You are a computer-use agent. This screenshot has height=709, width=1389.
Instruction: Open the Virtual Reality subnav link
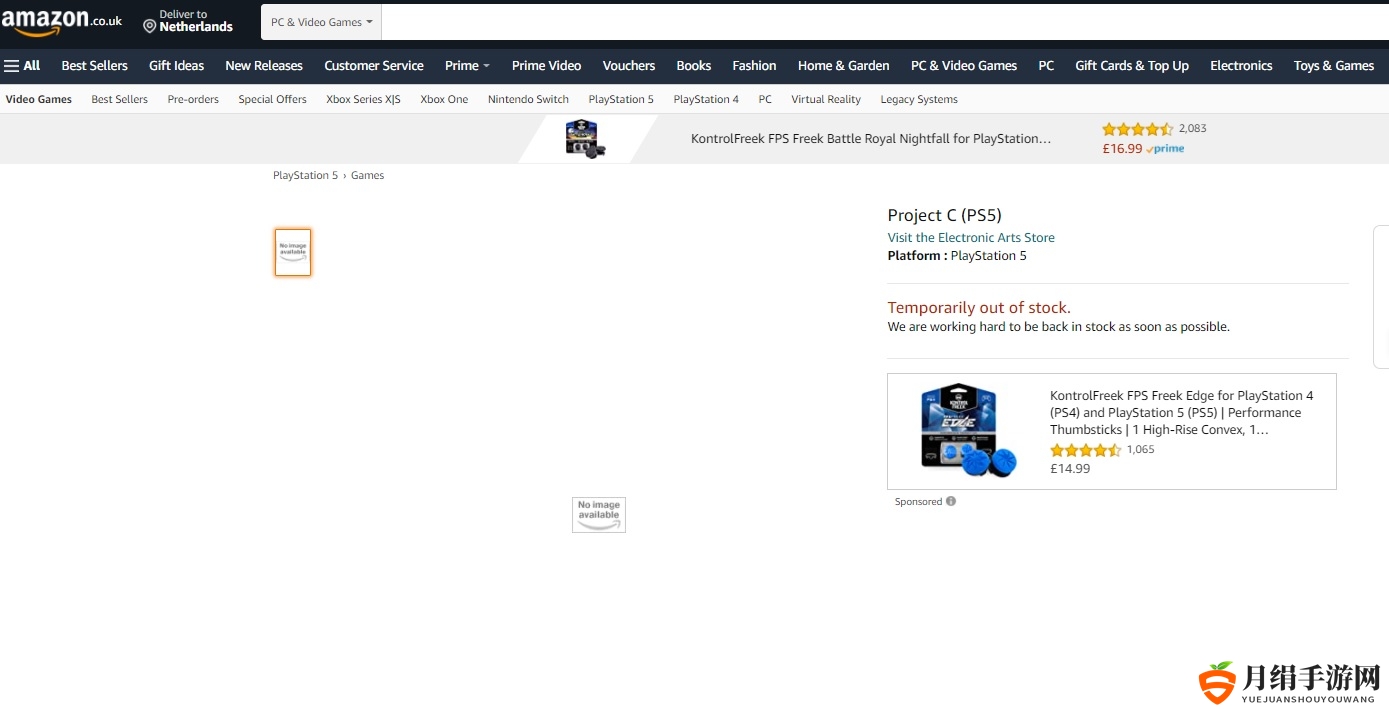point(826,99)
